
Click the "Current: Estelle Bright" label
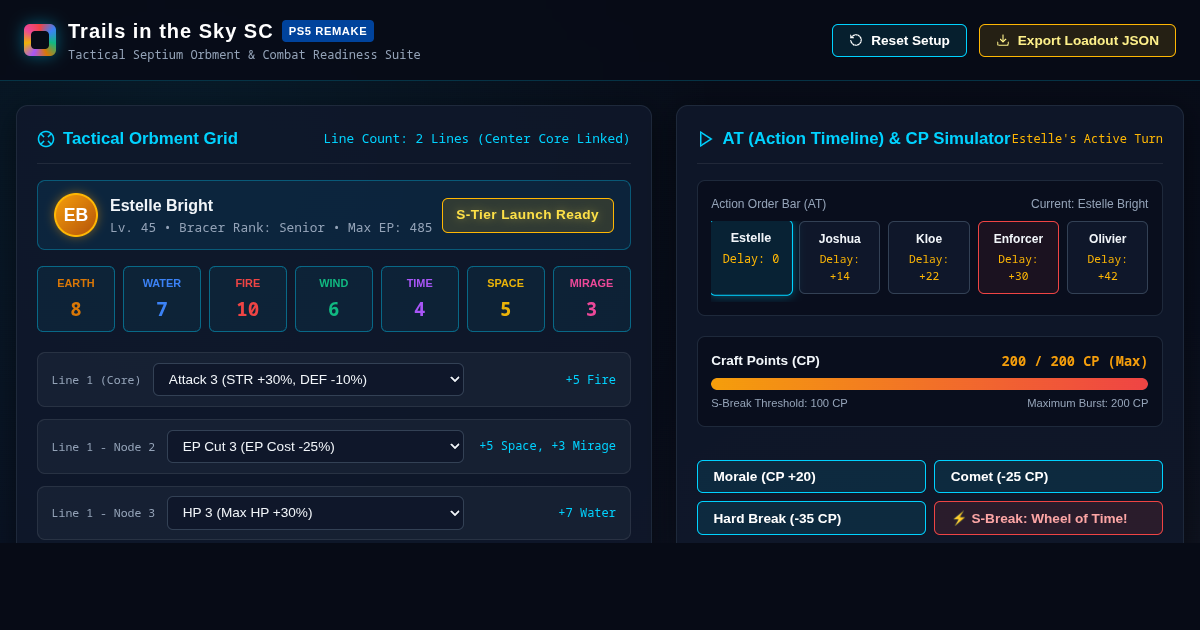tap(1090, 204)
